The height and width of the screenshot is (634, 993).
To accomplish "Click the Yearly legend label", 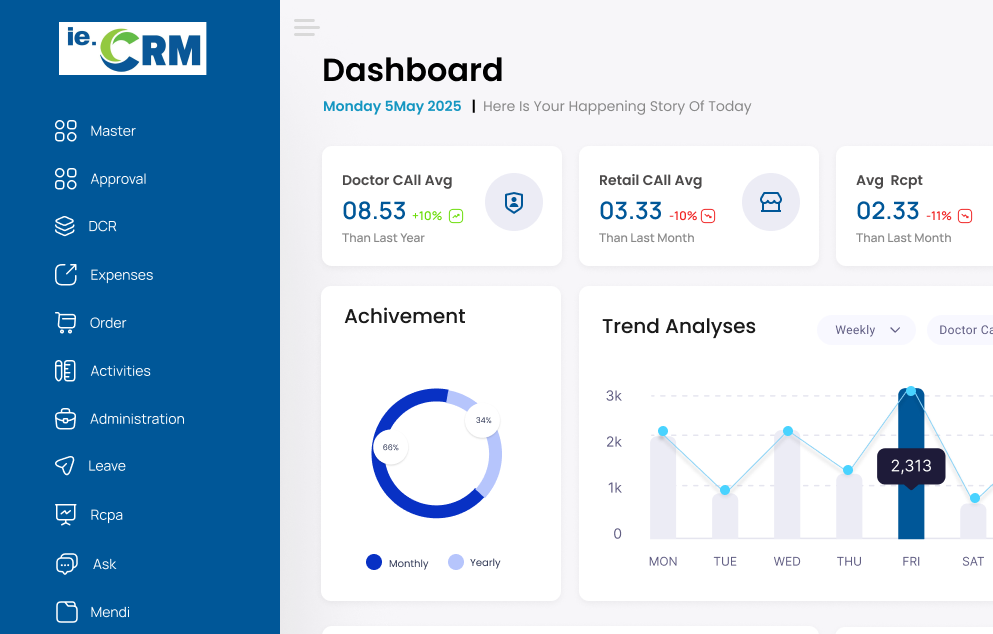I will pyautogui.click(x=485, y=562).
